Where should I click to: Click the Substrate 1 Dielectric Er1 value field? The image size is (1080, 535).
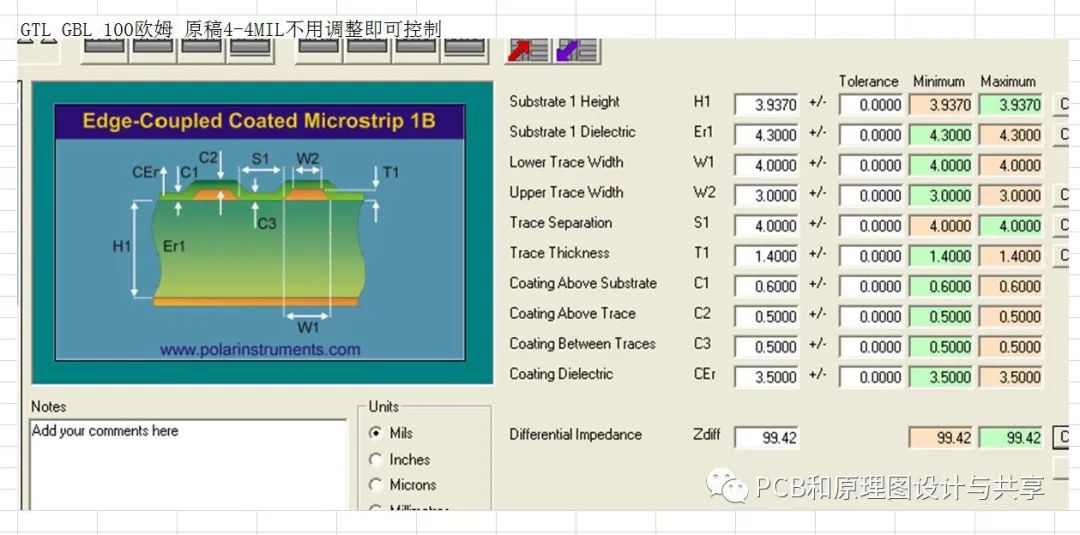point(766,135)
